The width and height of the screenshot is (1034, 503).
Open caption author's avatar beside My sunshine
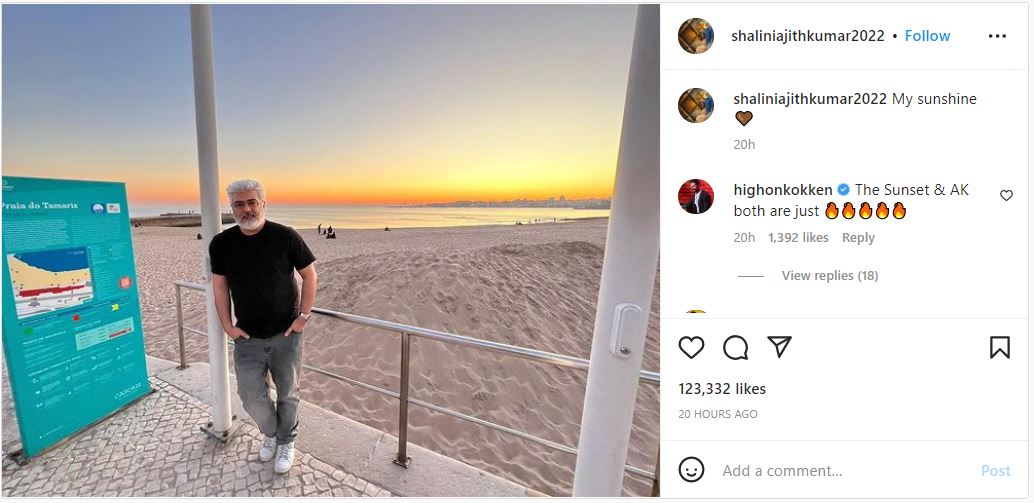pyautogui.click(x=696, y=105)
